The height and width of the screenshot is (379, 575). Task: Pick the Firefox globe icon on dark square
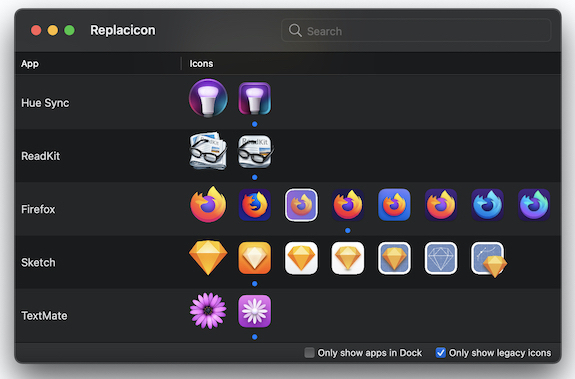(254, 205)
